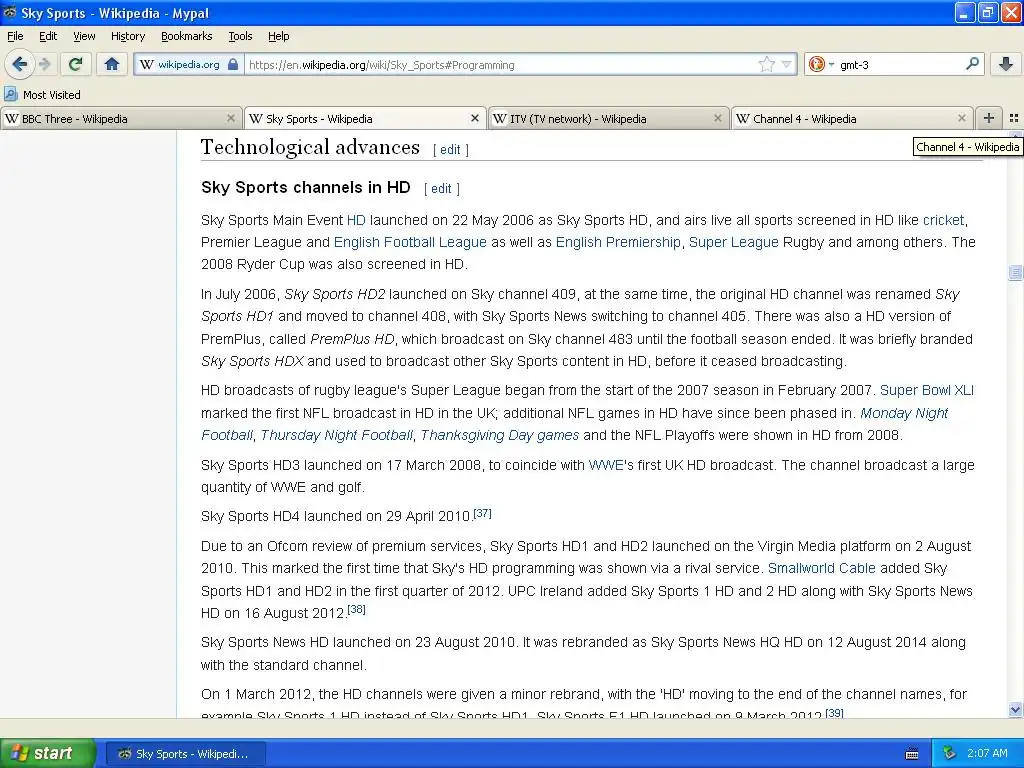Open the Tools menu
The height and width of the screenshot is (768, 1024).
click(x=240, y=36)
